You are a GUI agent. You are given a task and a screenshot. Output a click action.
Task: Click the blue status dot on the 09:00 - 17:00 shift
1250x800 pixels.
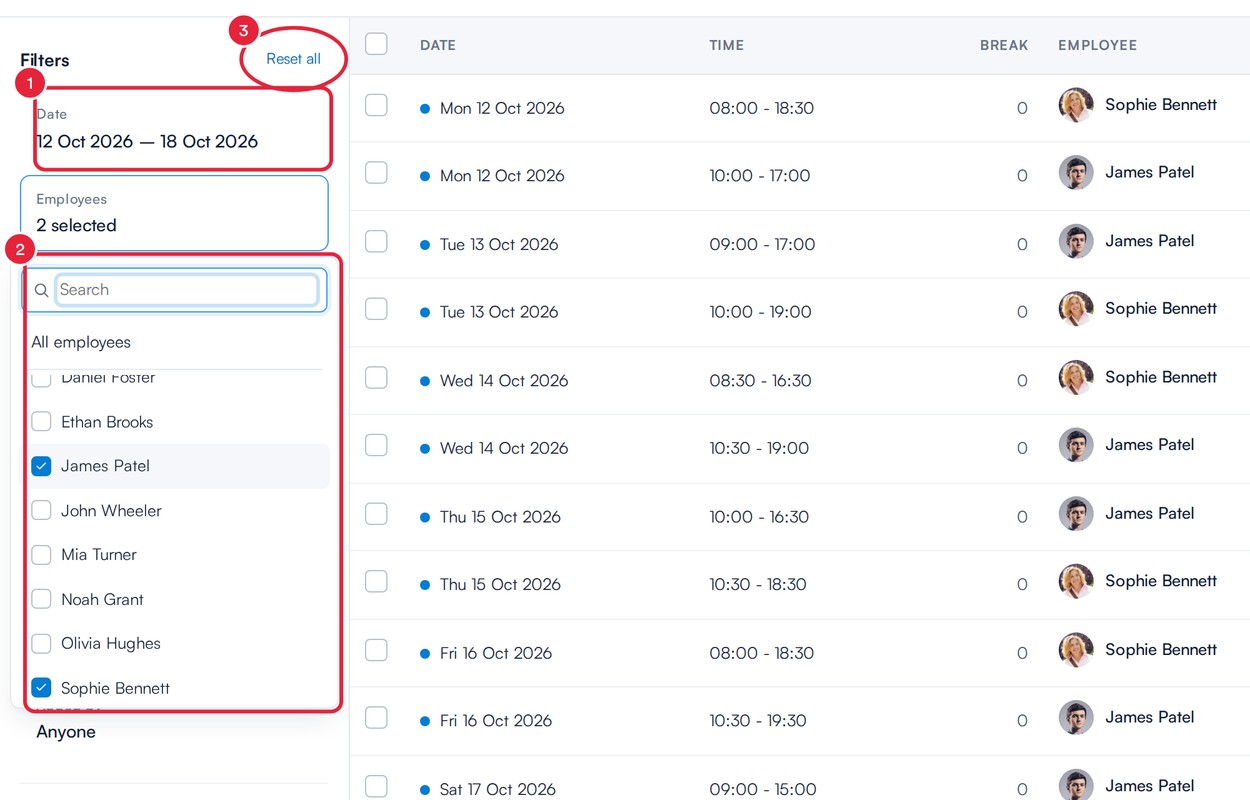coord(425,245)
